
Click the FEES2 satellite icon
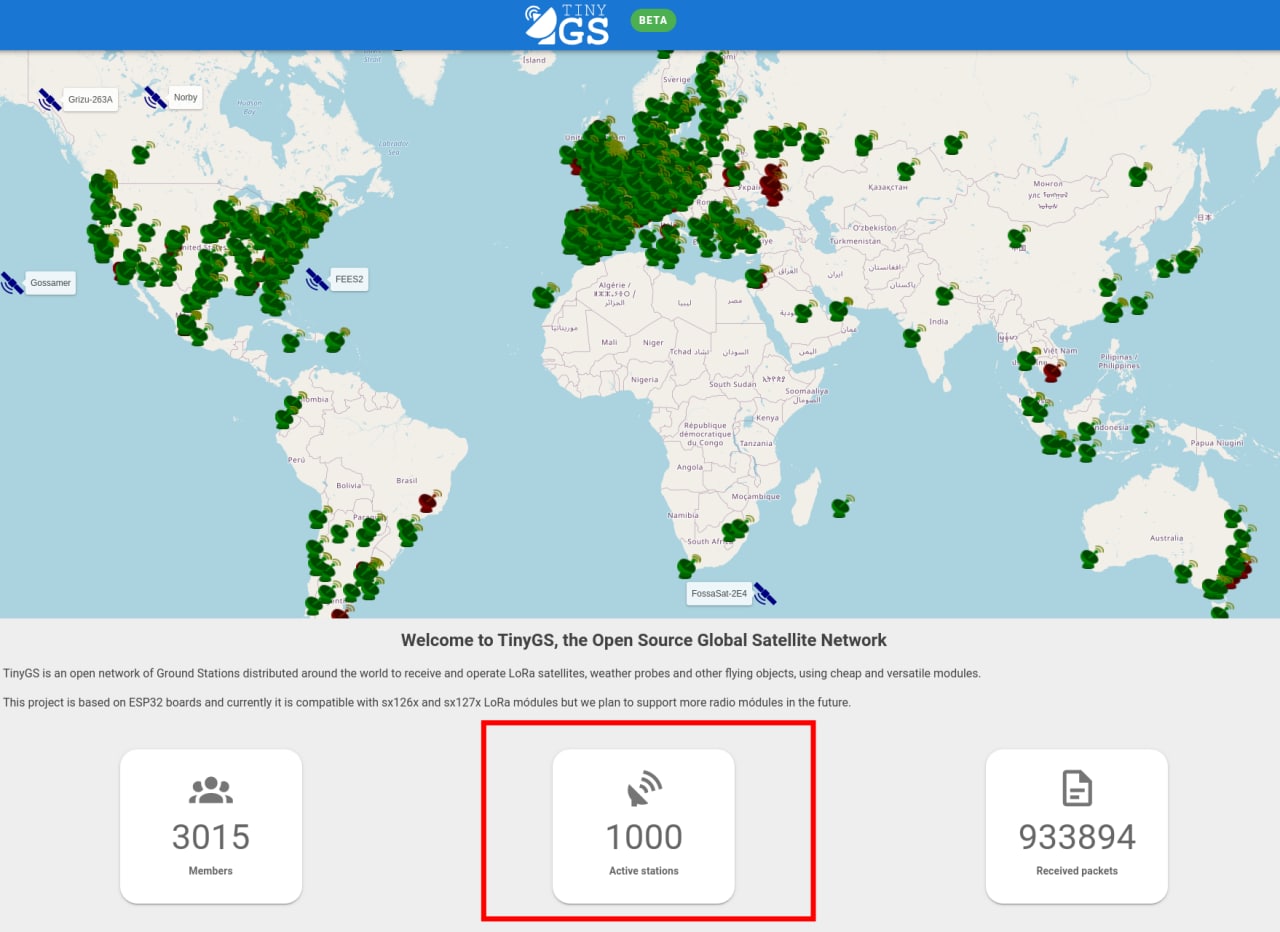[317, 279]
